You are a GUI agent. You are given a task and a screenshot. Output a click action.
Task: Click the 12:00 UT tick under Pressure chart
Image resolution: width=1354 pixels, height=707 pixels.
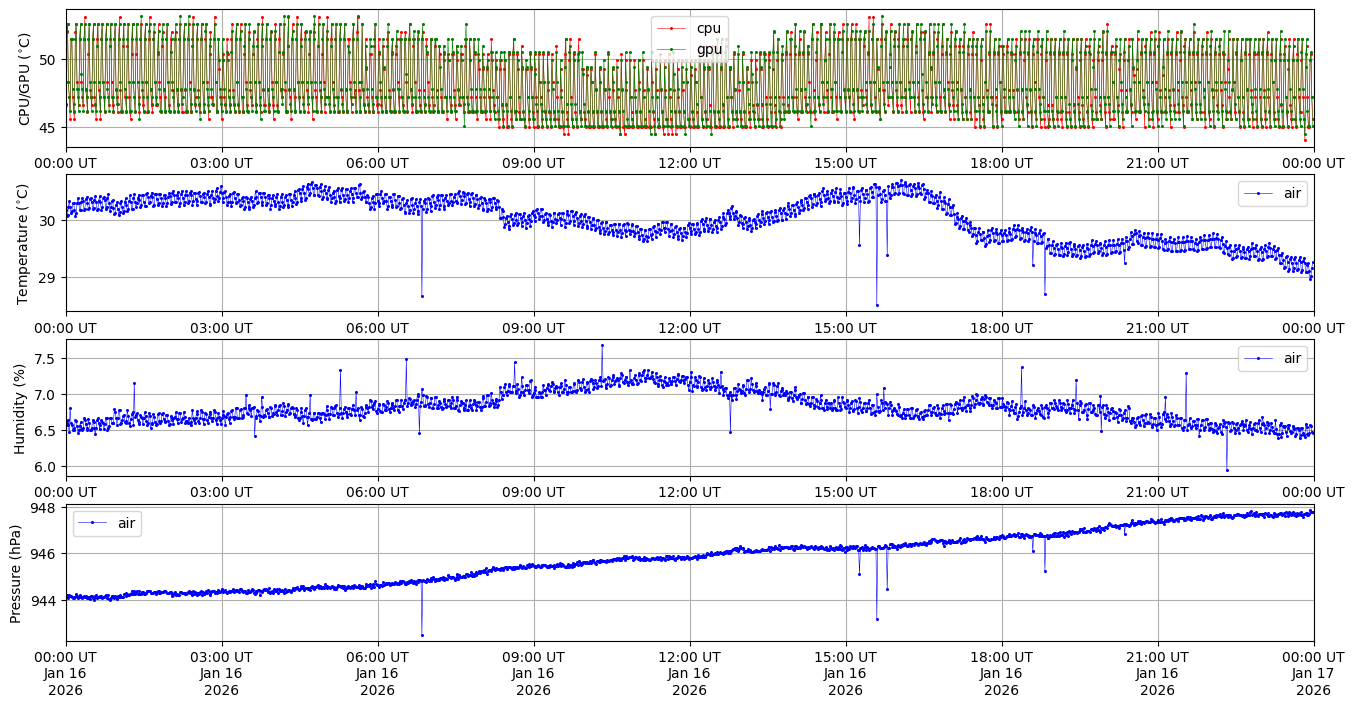(x=690, y=657)
